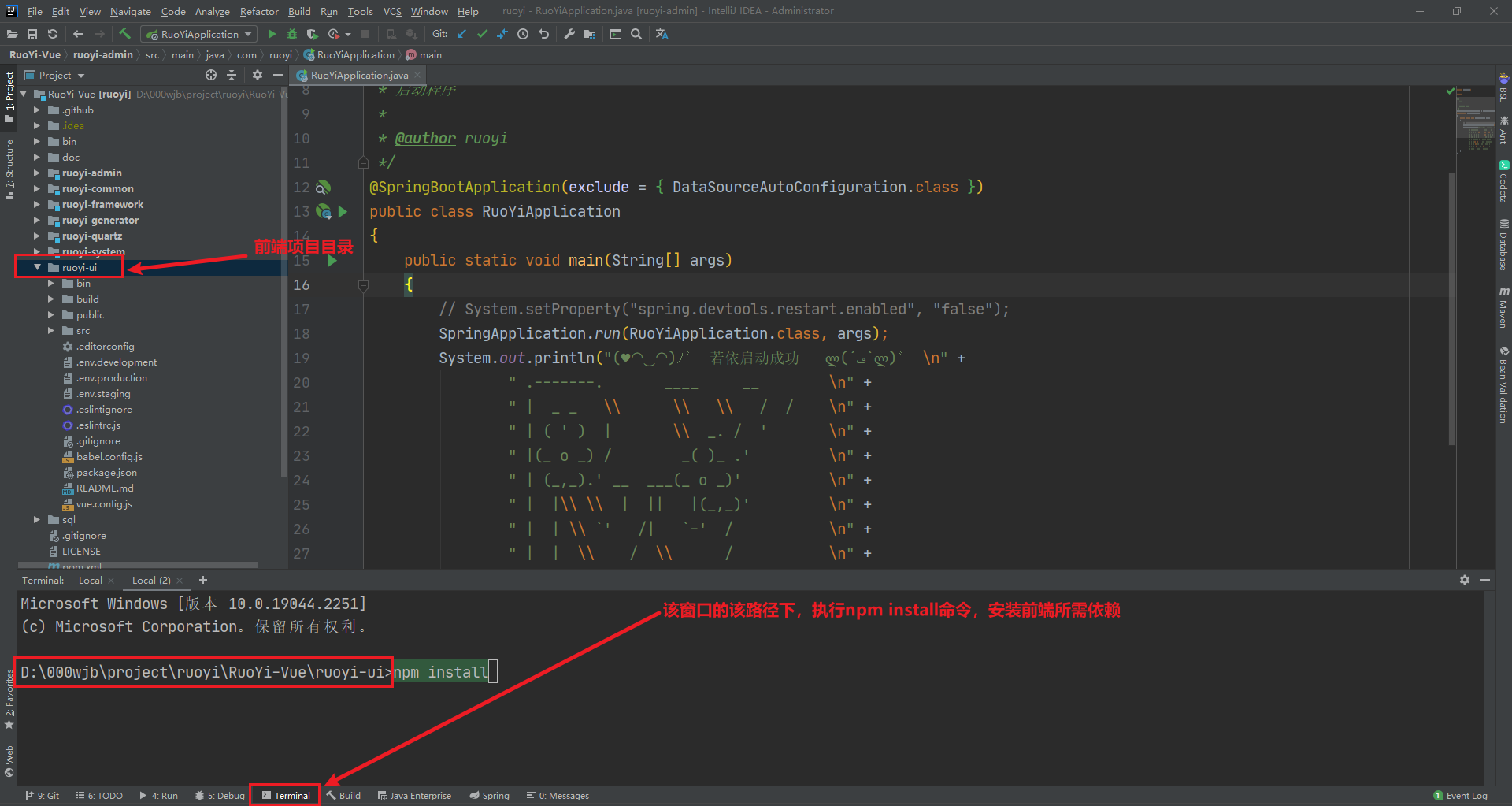Viewport: 1512px width, 806px height.
Task: Build project with the hammer icon
Action: (124, 34)
